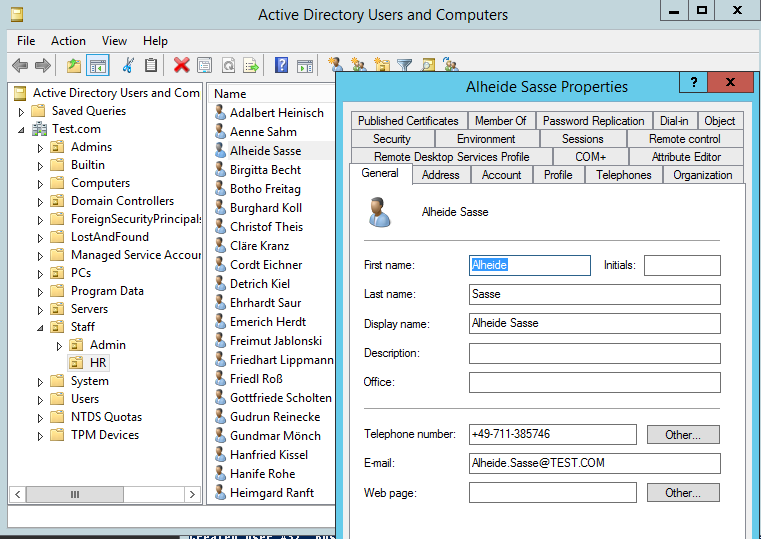Switch to the Account tab

(501, 175)
